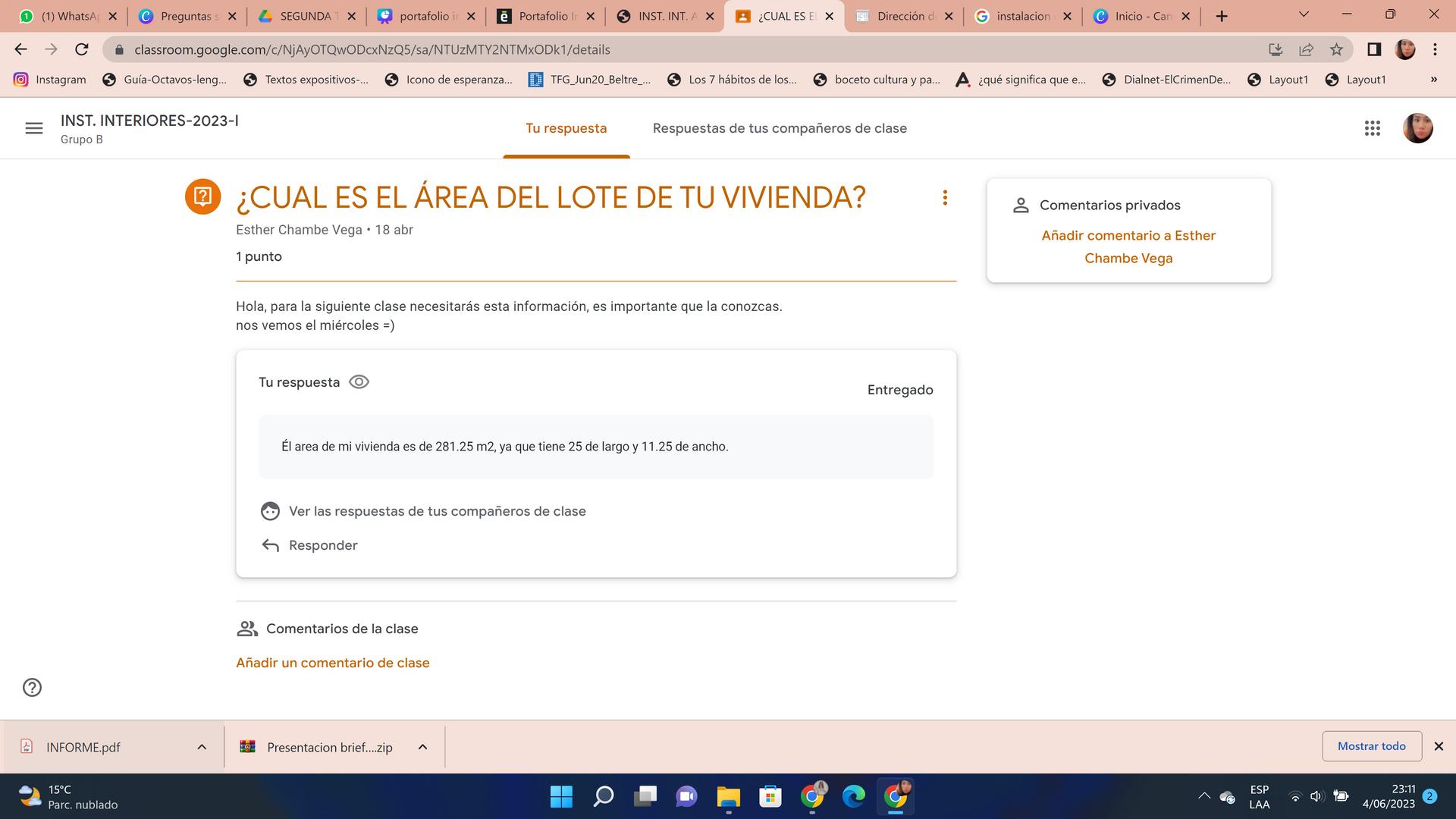The width and height of the screenshot is (1456, 819).
Task: Toggle the eye icon next to Tu respuesta
Action: (359, 382)
